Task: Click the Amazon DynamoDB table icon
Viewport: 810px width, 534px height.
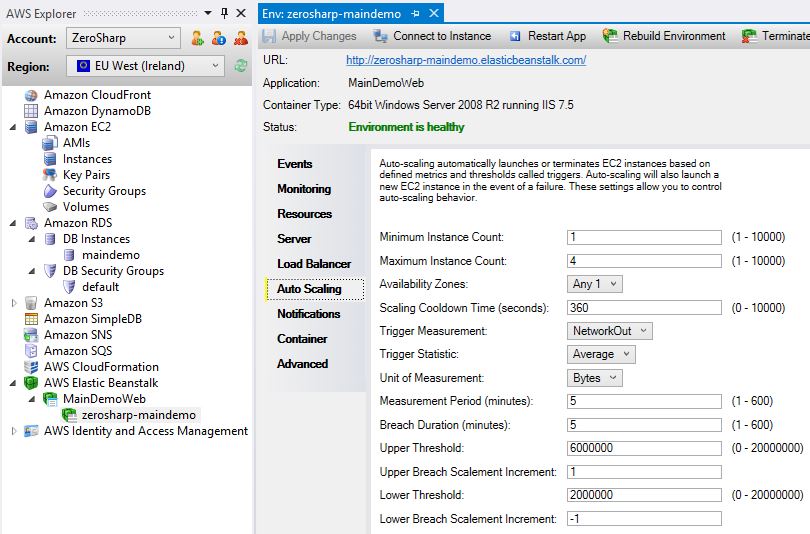Action: pyautogui.click(x=31, y=111)
